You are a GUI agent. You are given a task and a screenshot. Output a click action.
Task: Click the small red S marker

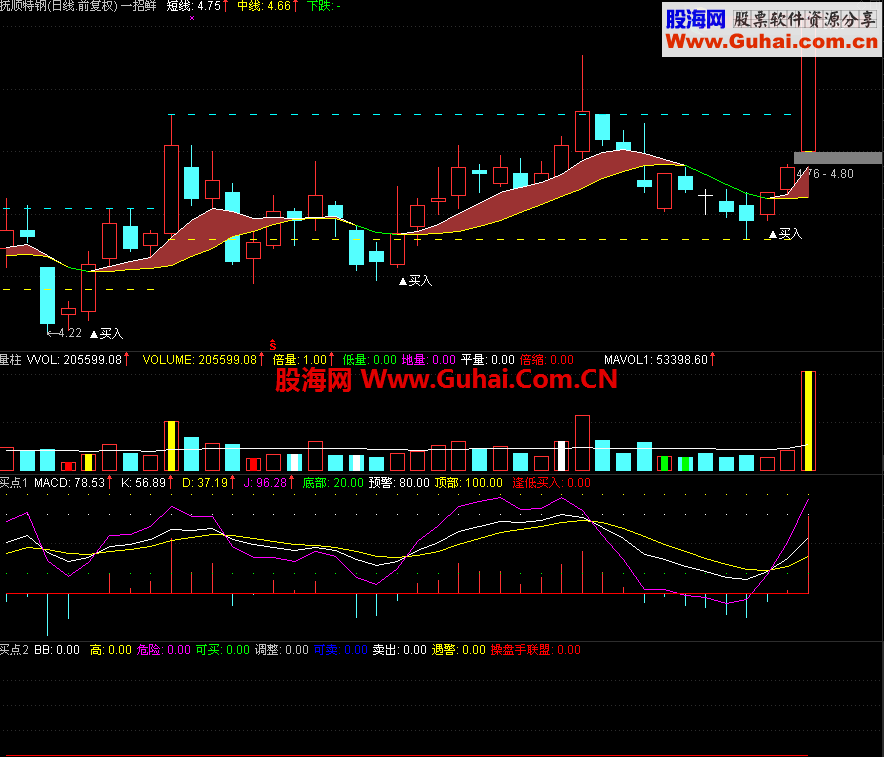point(273,345)
